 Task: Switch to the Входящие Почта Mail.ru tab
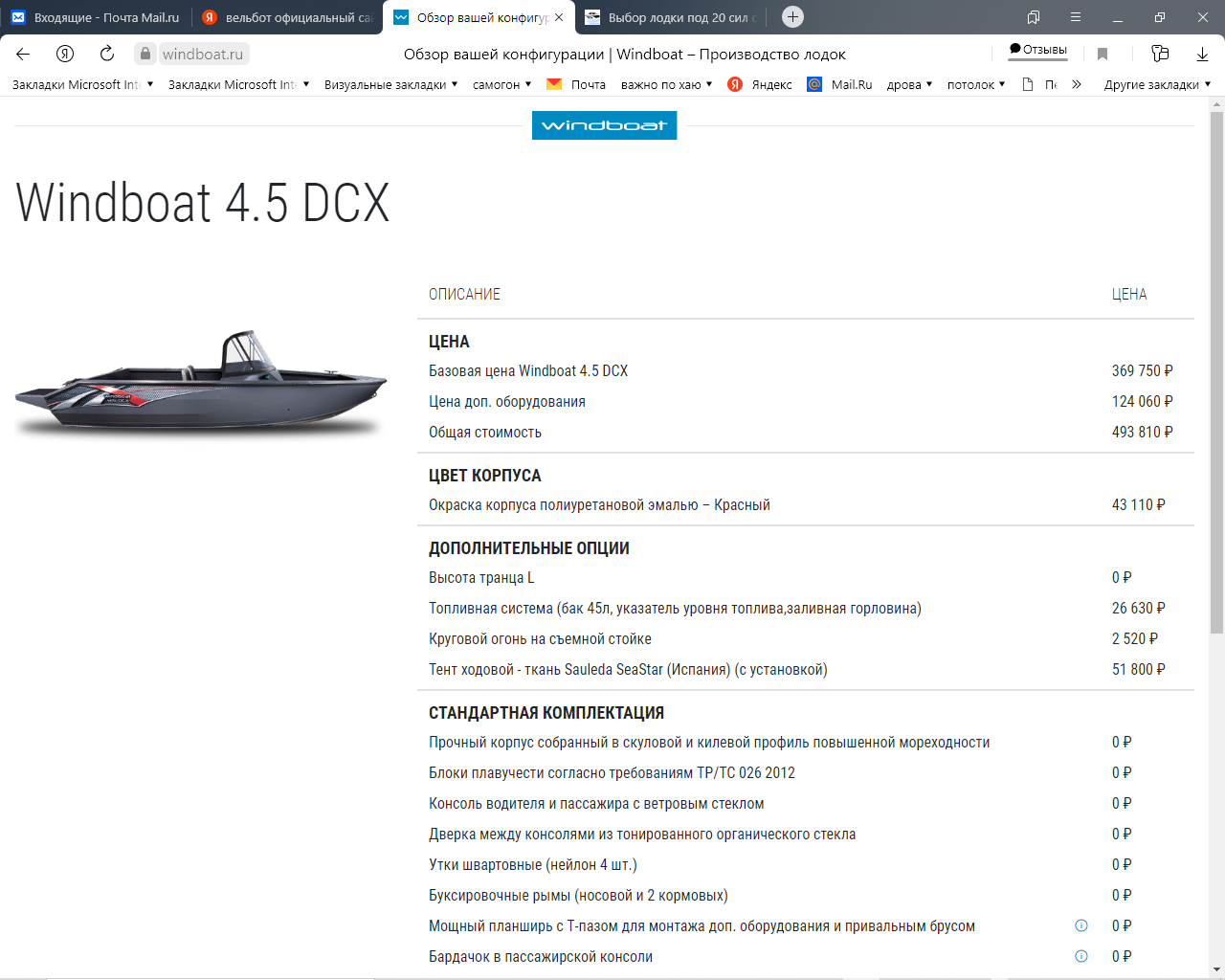[96, 17]
